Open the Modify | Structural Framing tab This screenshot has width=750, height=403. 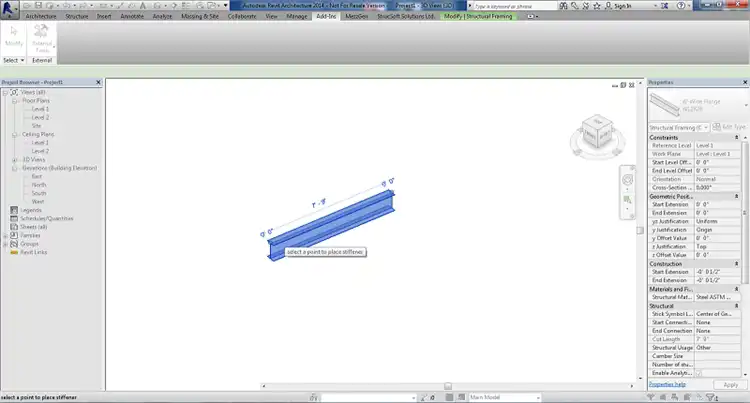coord(478,16)
